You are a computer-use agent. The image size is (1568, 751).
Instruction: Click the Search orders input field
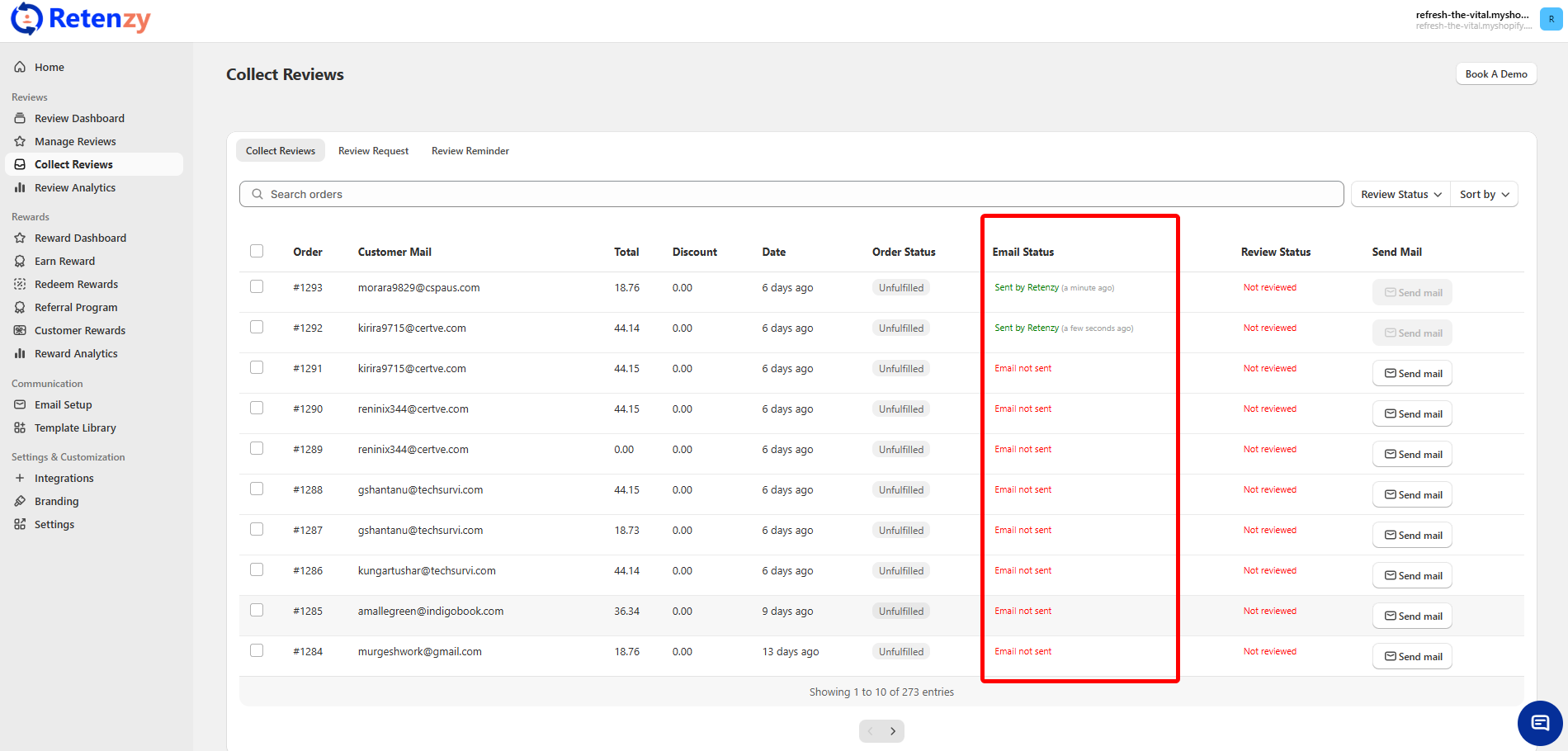[x=792, y=194]
